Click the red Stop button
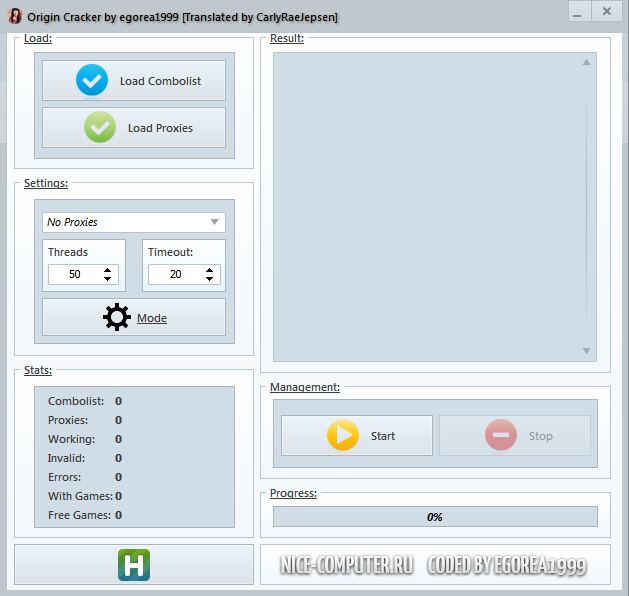Viewport: 629px width, 596px height. [x=515, y=436]
